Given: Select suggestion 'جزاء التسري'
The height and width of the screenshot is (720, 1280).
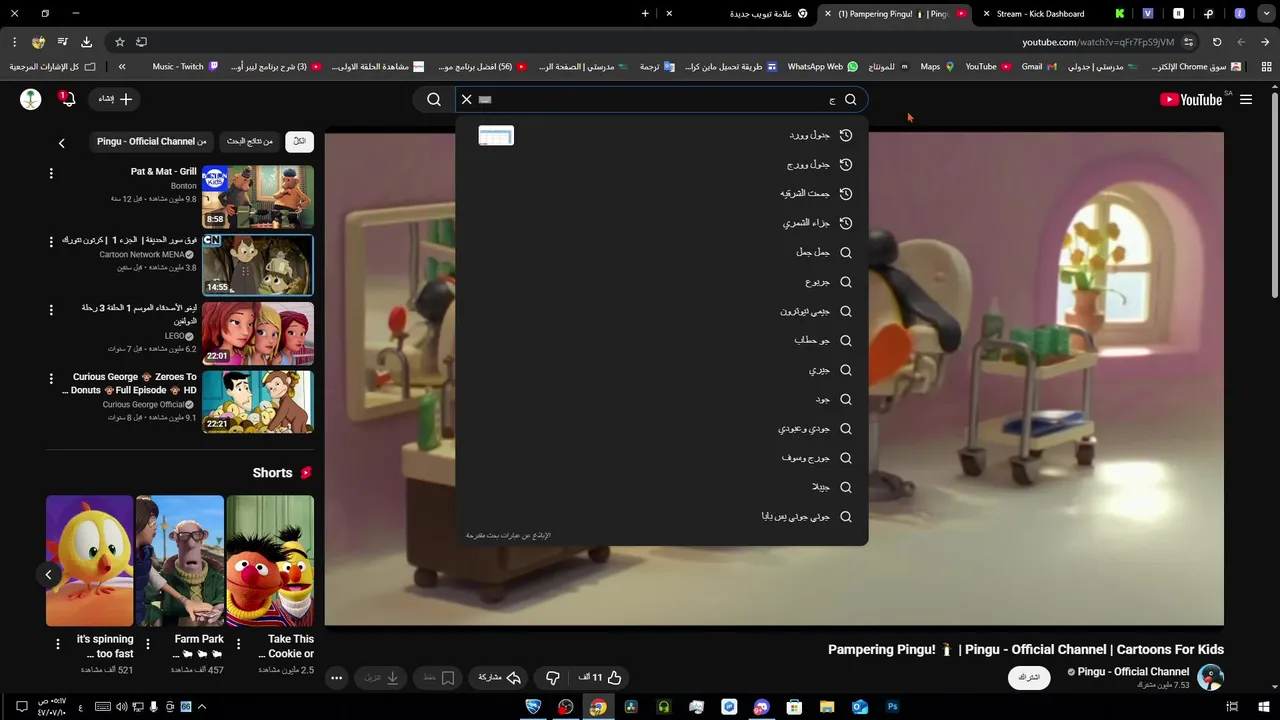Looking at the screenshot, I should click(662, 223).
